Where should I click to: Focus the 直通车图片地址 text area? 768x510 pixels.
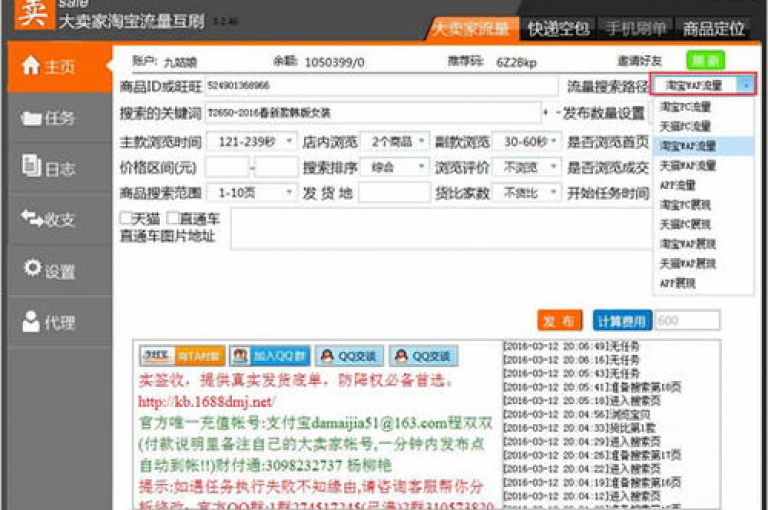click(x=441, y=229)
